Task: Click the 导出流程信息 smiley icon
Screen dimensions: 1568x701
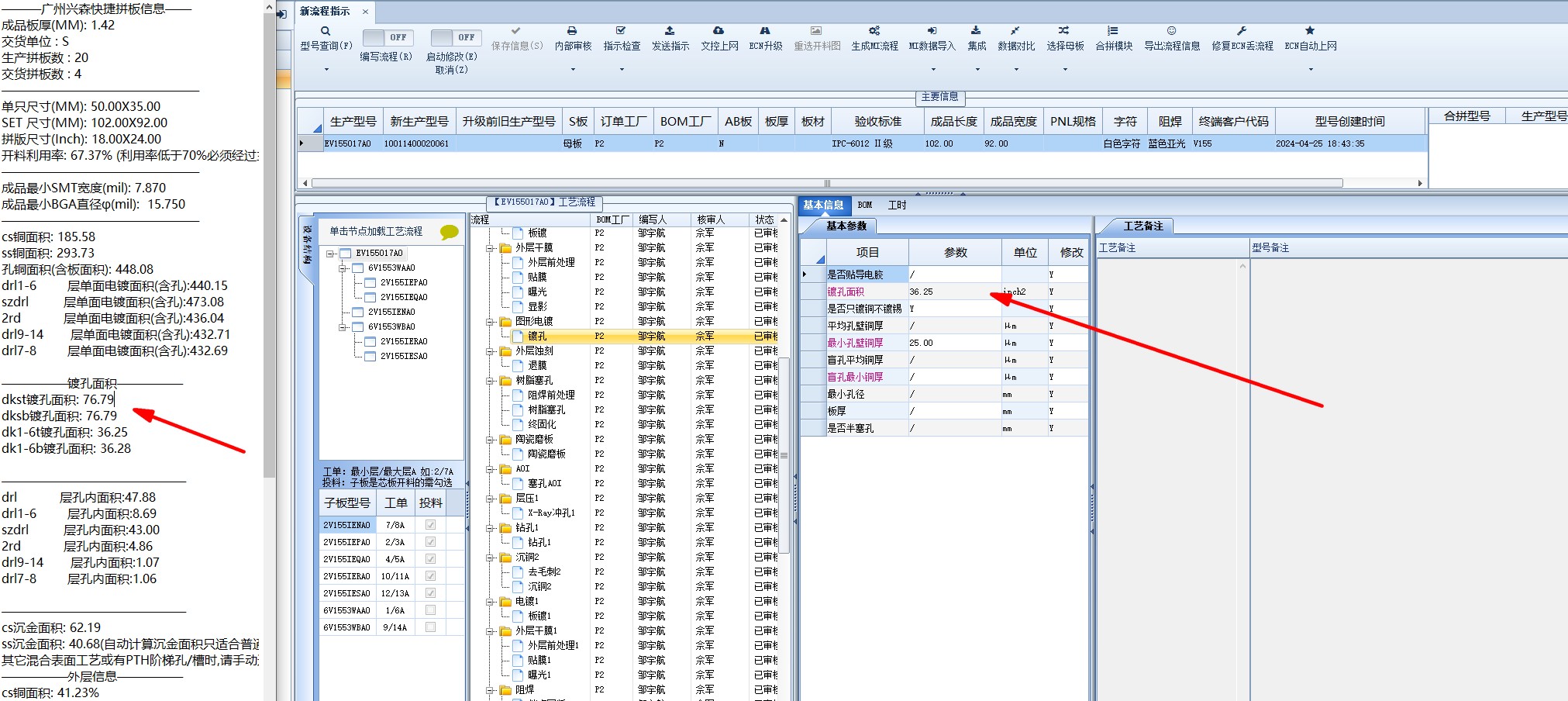Action: (1171, 31)
